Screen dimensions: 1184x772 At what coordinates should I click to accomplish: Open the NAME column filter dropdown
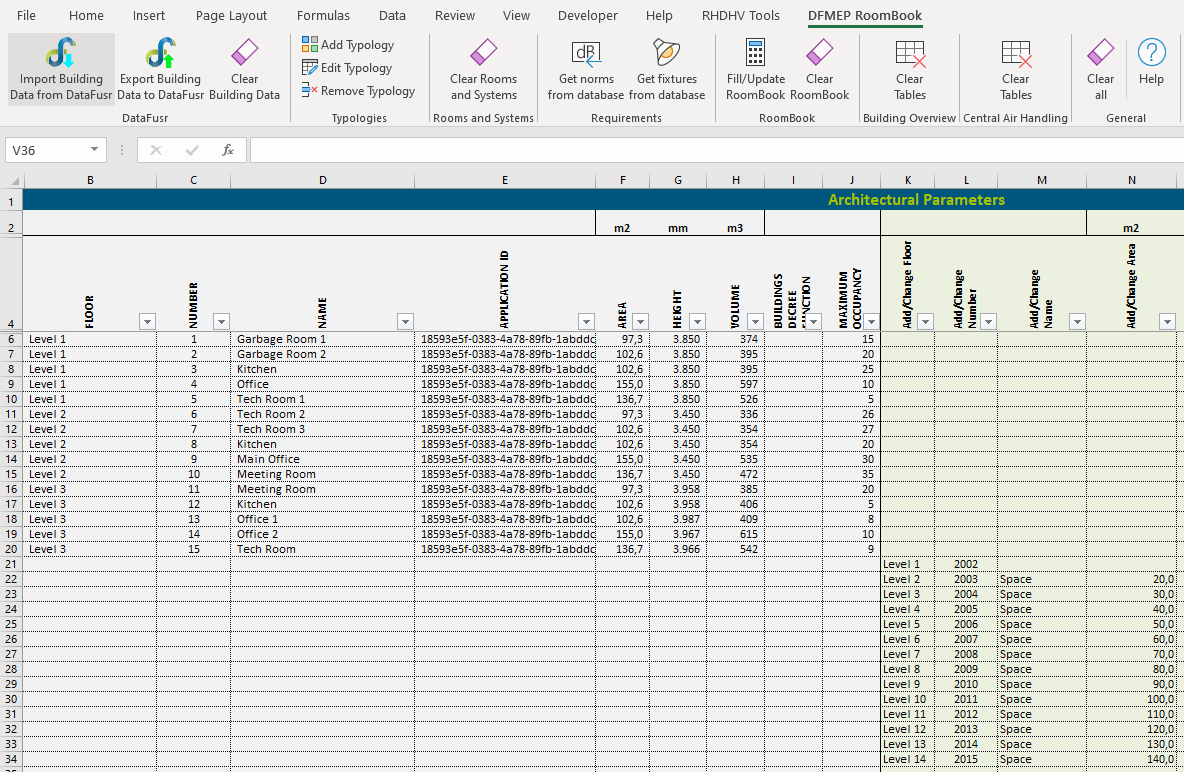pos(405,321)
